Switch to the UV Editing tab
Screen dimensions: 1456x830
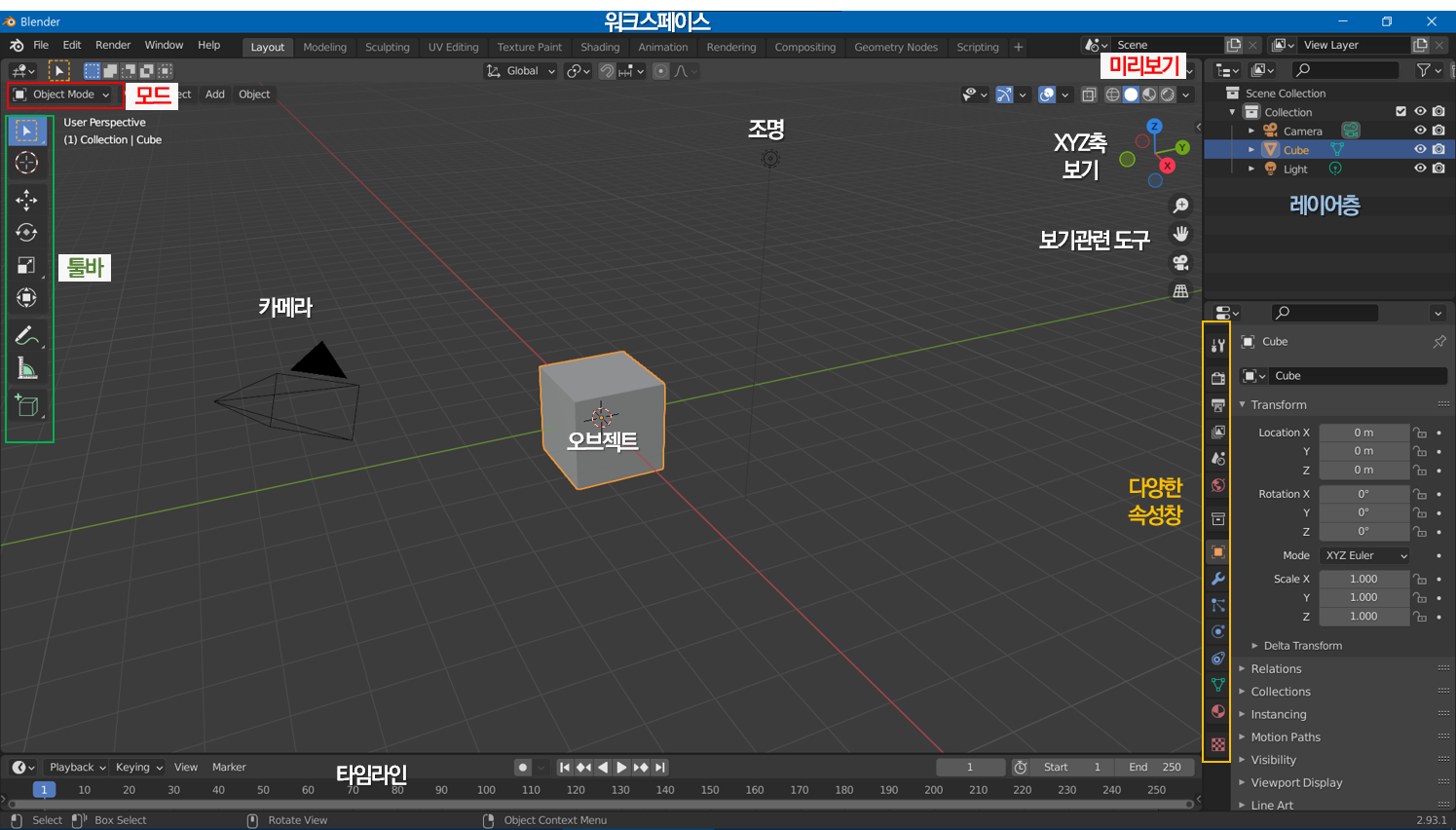click(453, 47)
